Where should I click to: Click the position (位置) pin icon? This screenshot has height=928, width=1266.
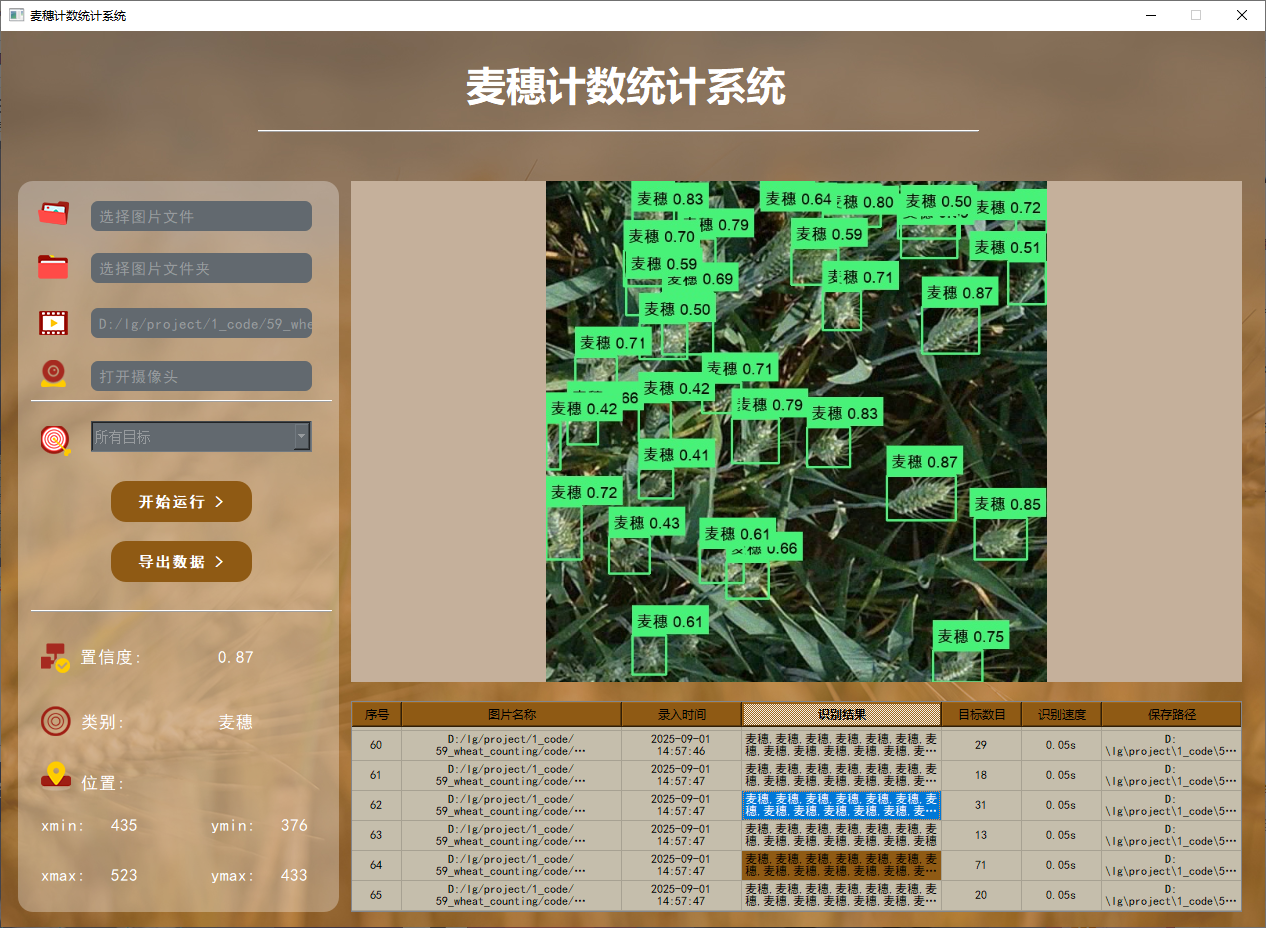click(x=56, y=775)
